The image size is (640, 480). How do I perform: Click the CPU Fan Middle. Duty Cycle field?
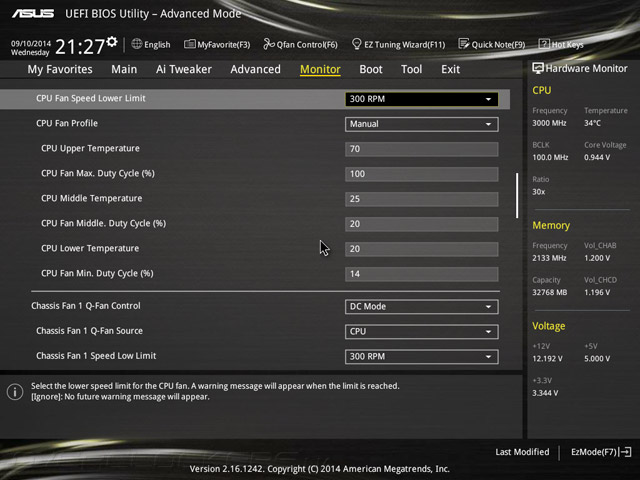click(422, 224)
